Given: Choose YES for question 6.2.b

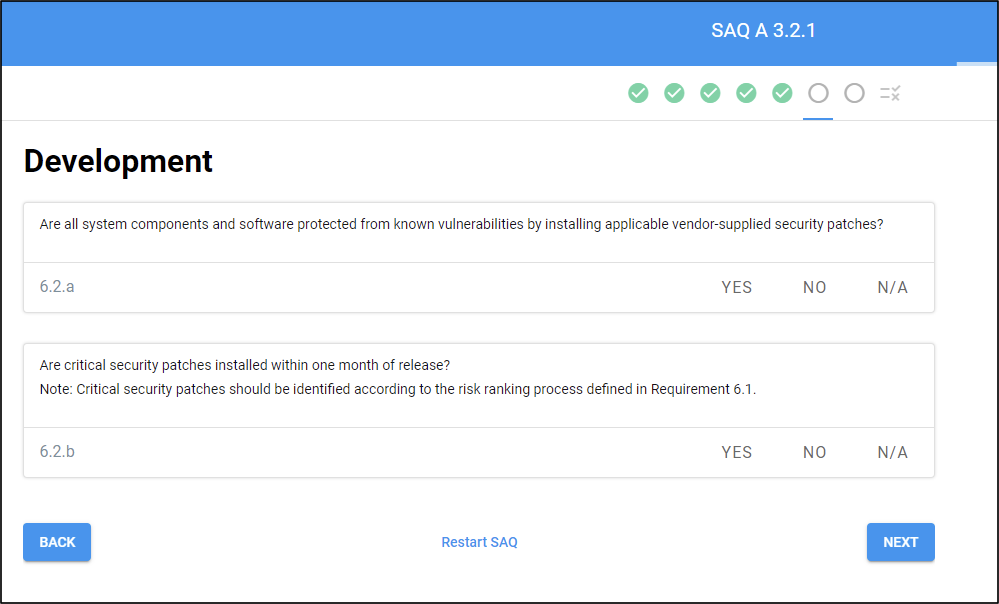Looking at the screenshot, I should click(x=736, y=452).
